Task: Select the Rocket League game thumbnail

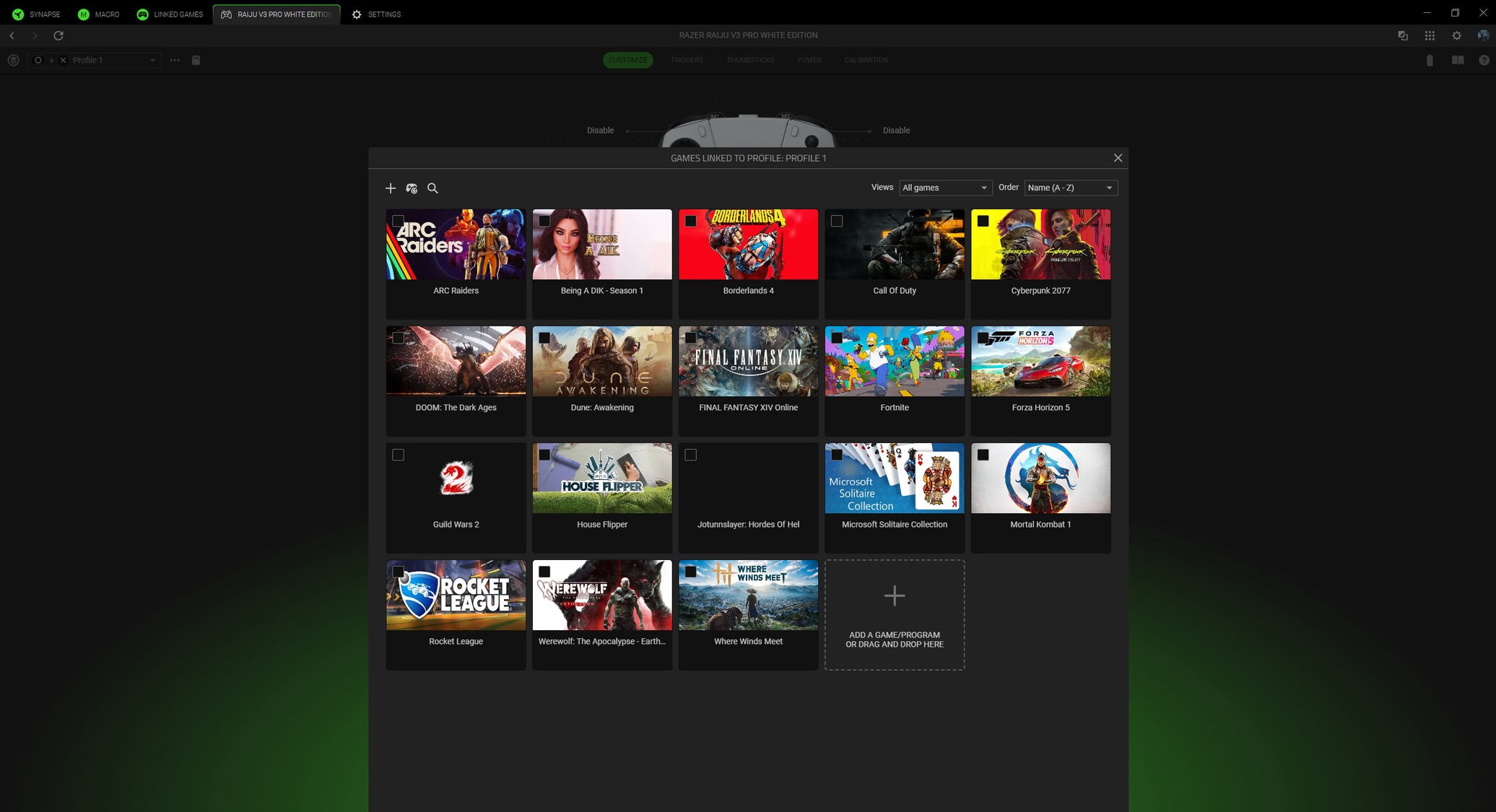Action: [x=456, y=595]
